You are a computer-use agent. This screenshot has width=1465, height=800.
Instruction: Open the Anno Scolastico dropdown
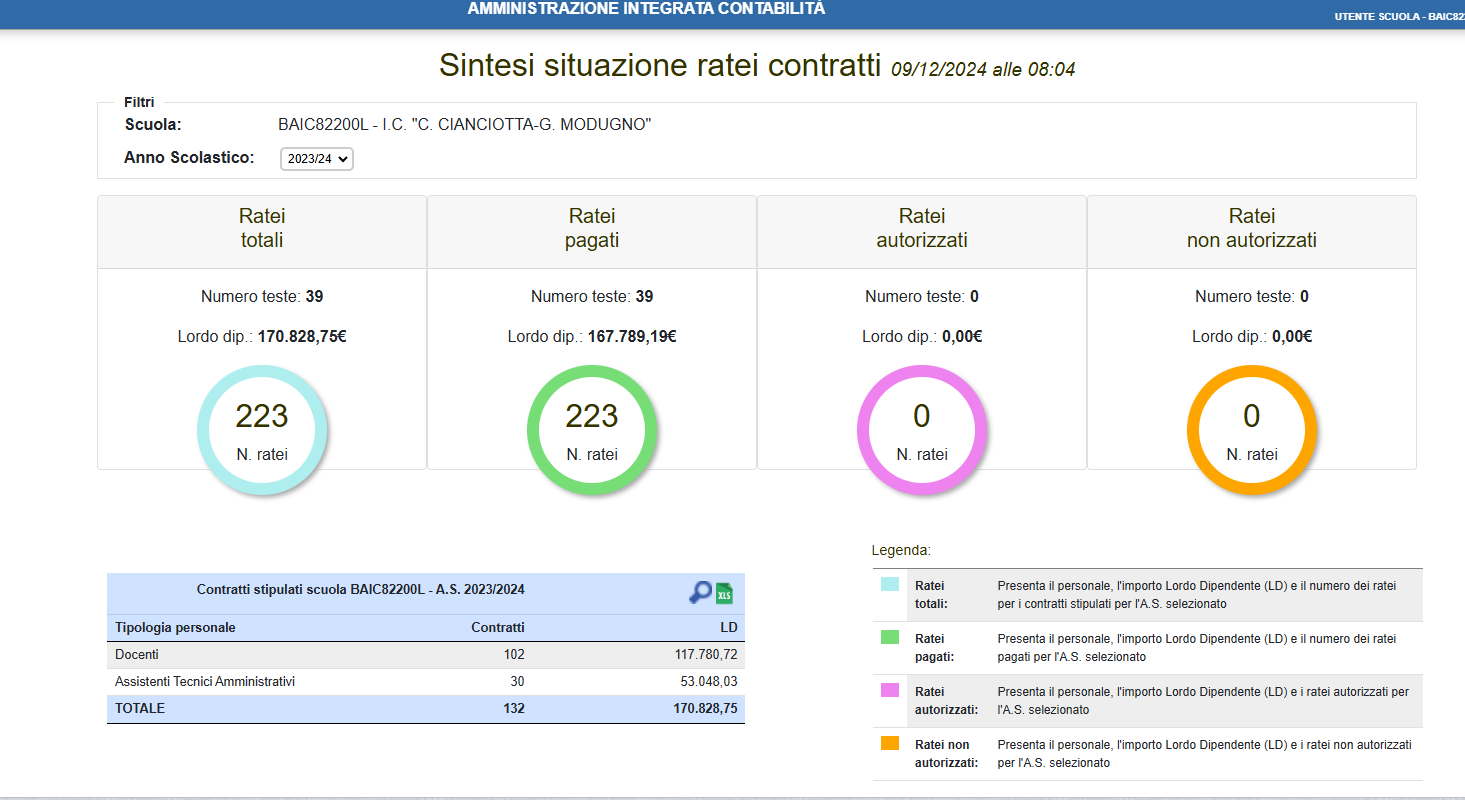tap(316, 159)
